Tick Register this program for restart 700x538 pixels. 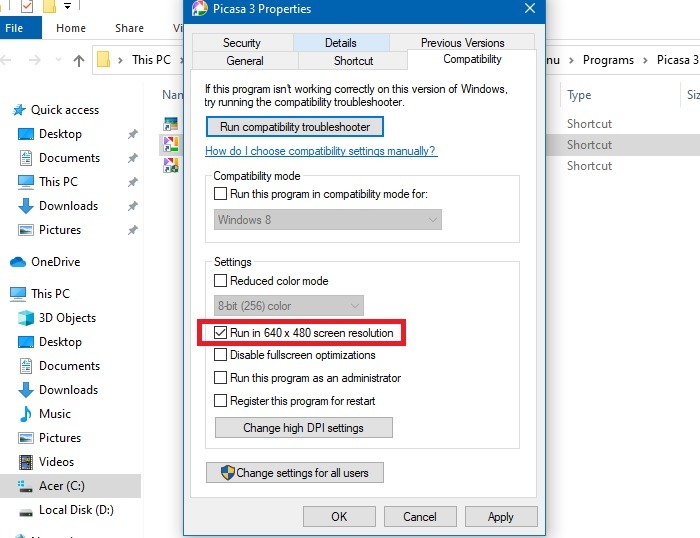[220, 401]
